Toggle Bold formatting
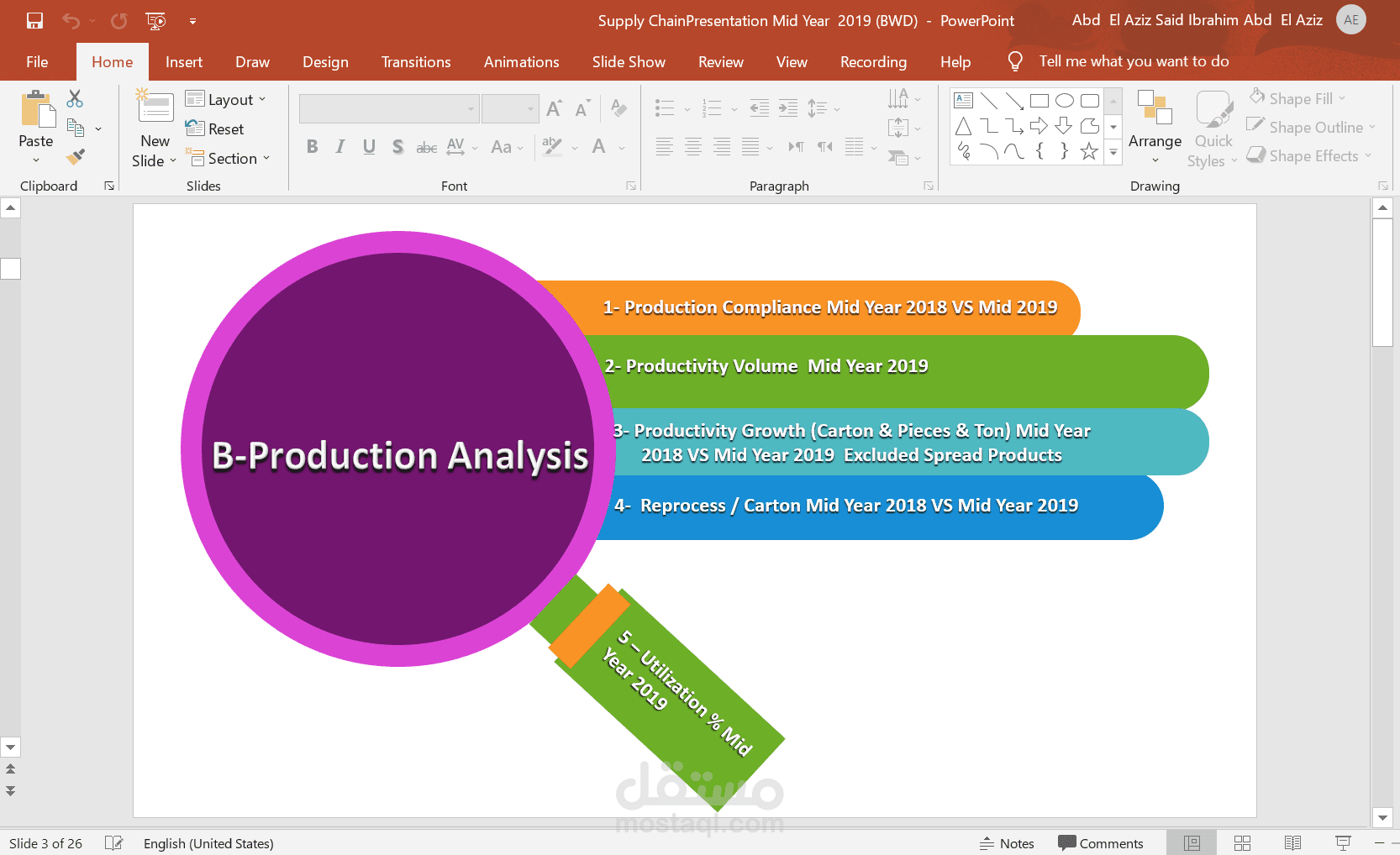This screenshot has height=855, width=1400. pyautogui.click(x=312, y=147)
